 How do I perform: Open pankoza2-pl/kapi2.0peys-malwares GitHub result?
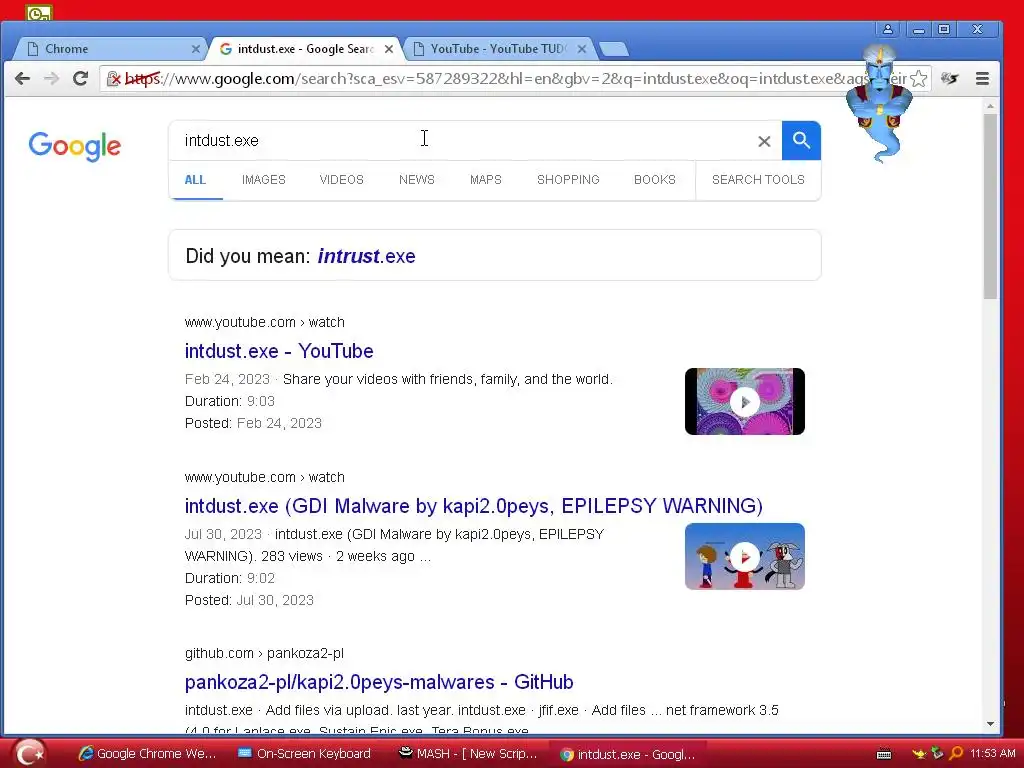(x=379, y=682)
